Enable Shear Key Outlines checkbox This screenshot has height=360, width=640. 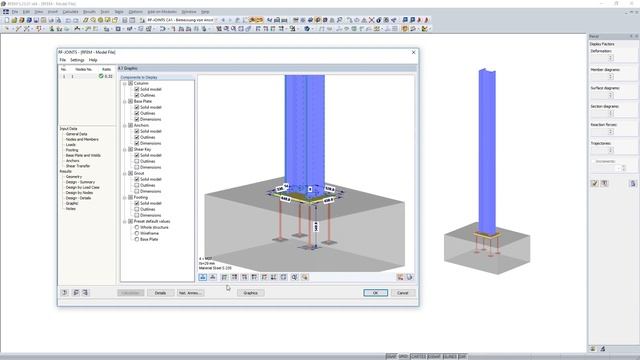pos(137,161)
